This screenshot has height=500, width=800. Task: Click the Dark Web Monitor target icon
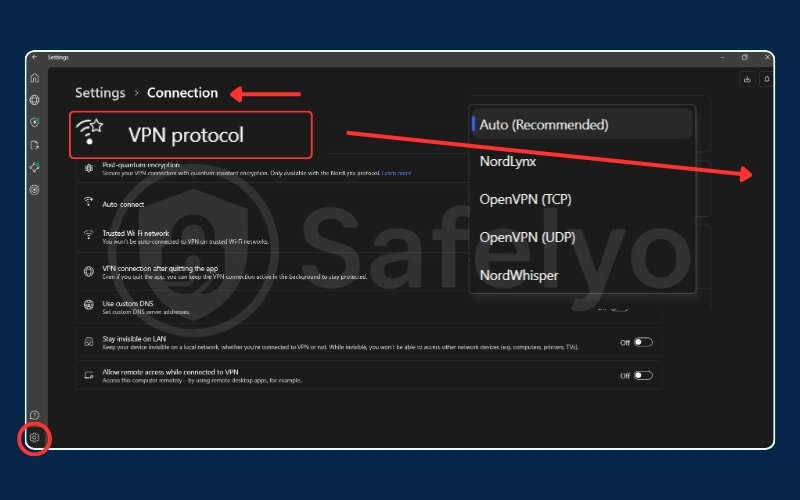35,189
